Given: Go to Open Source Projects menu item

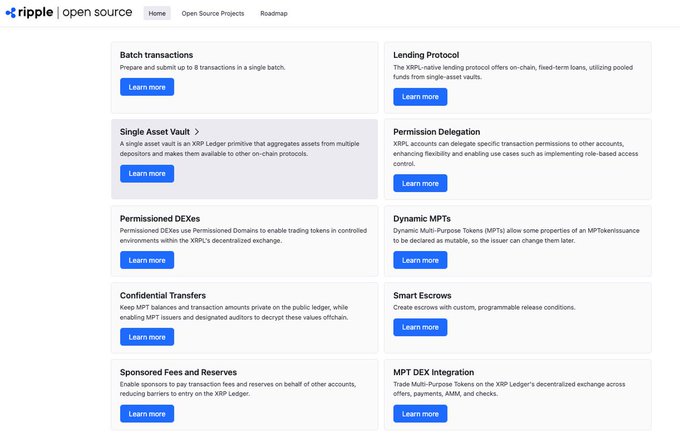Looking at the screenshot, I should pos(213,13).
